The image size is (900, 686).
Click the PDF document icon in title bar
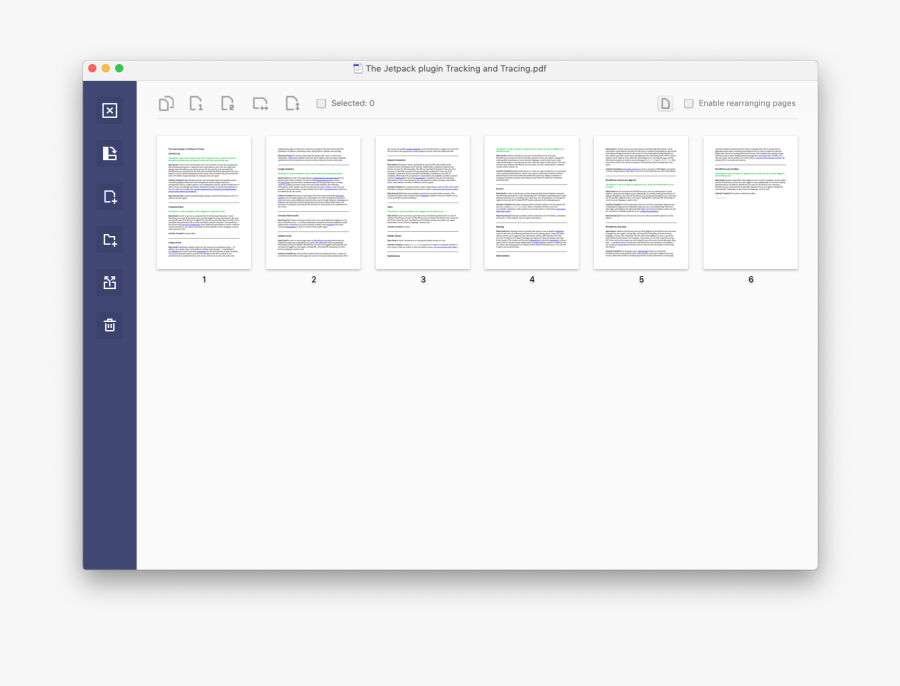(x=358, y=69)
